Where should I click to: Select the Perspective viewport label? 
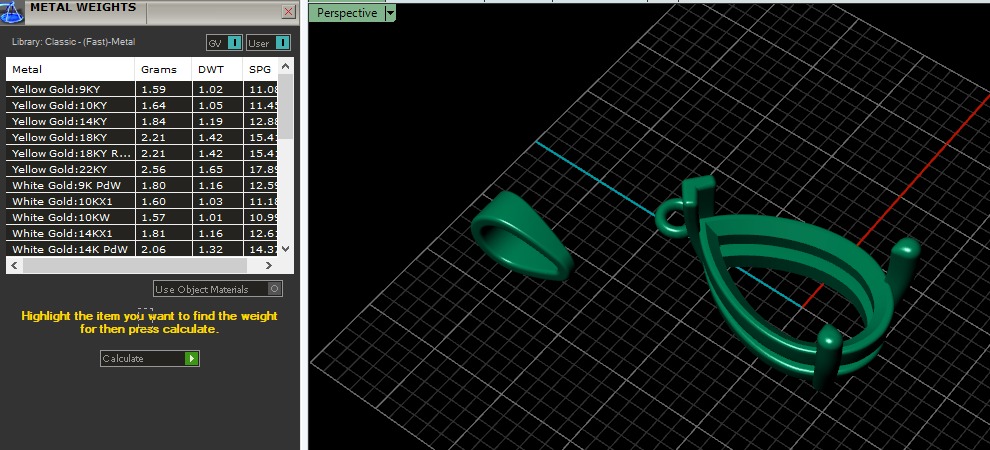347,13
